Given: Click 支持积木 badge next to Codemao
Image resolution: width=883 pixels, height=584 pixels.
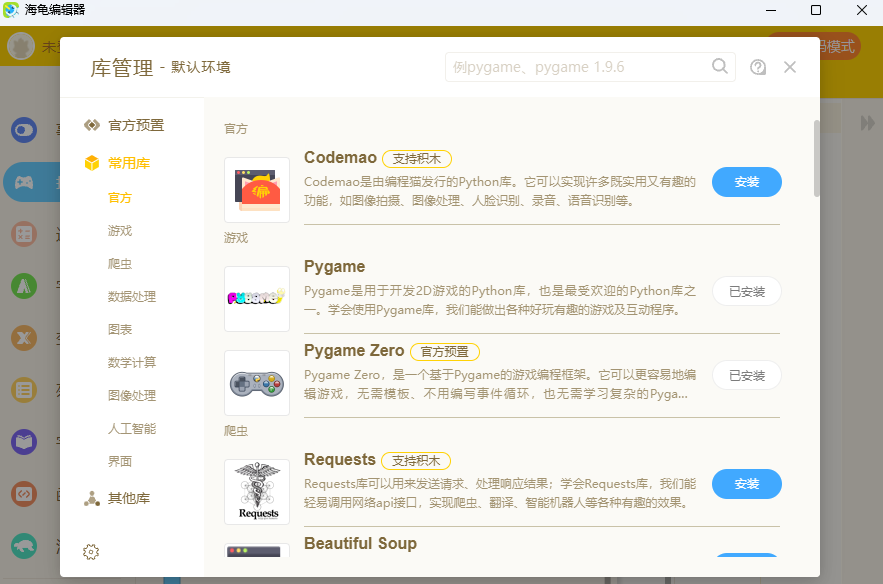Looking at the screenshot, I should [x=417, y=159].
